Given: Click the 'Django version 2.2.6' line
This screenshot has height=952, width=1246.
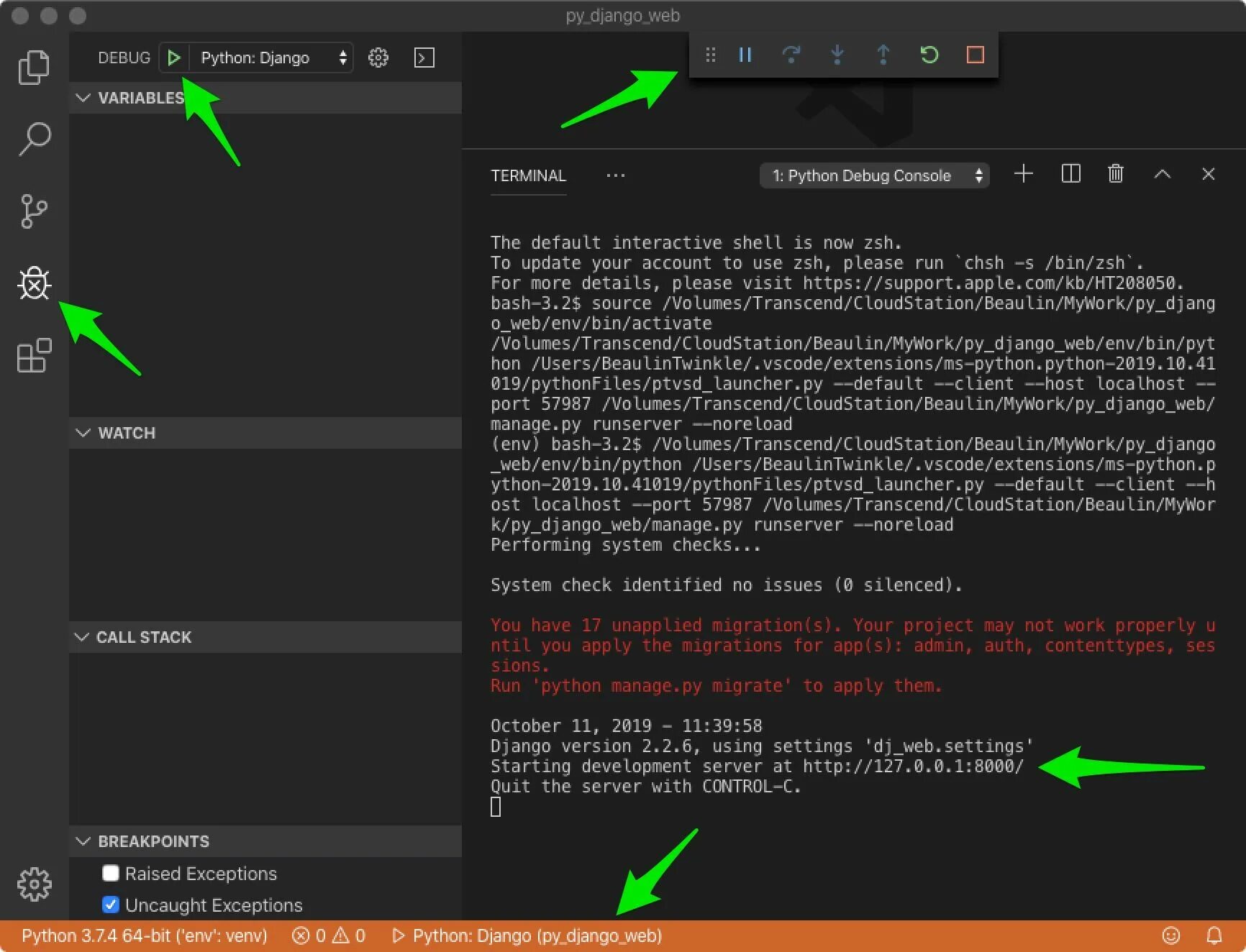Looking at the screenshot, I should coord(762,746).
